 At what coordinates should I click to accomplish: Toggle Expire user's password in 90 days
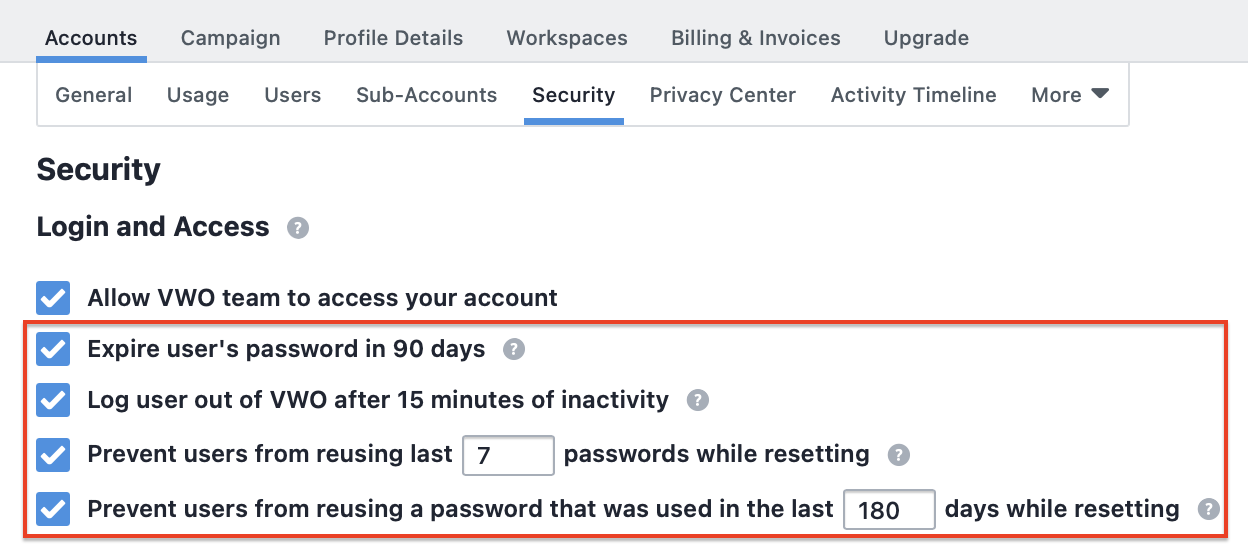53,349
